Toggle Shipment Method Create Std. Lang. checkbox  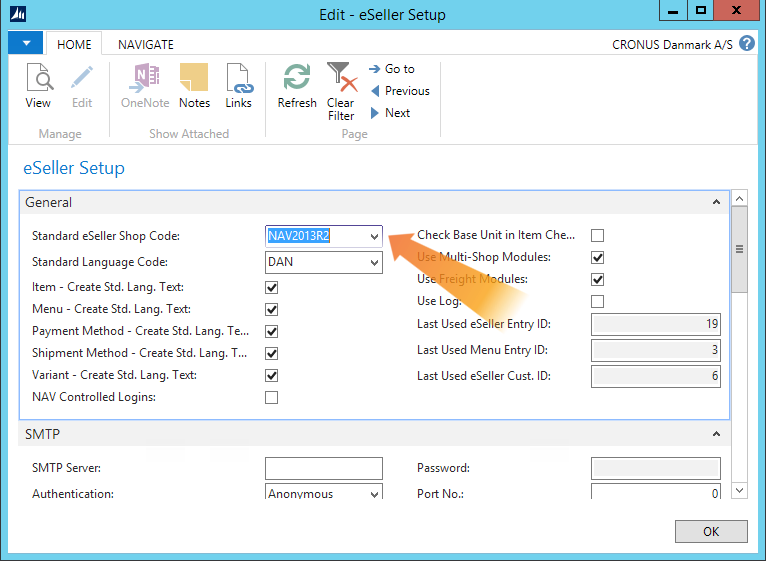272,353
